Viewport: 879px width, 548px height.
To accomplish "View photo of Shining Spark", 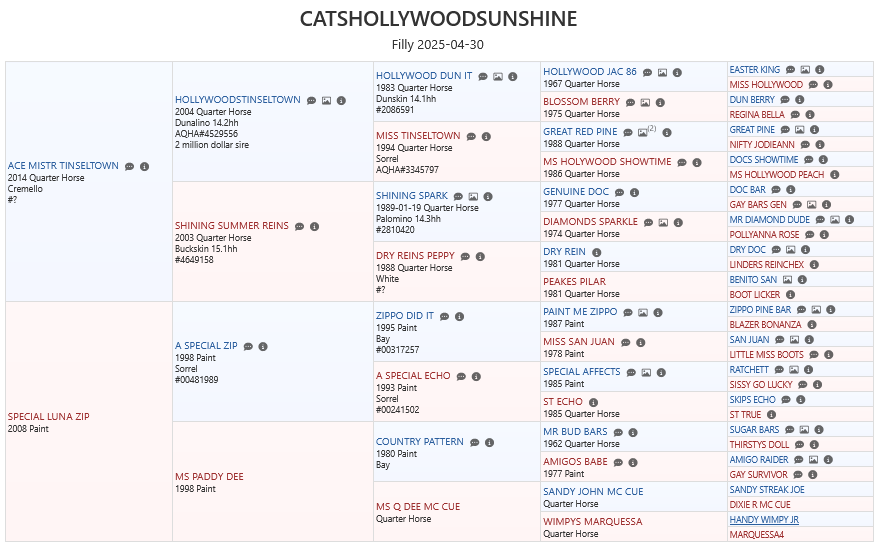I will [473, 196].
